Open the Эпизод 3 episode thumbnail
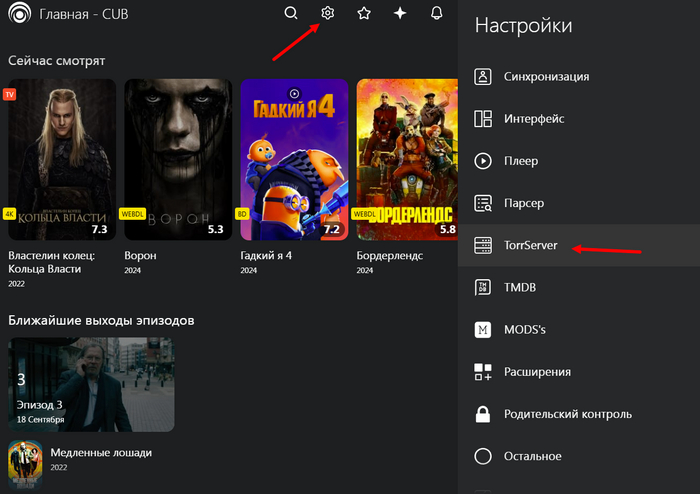Viewport: 700px width, 494px height. click(92, 384)
